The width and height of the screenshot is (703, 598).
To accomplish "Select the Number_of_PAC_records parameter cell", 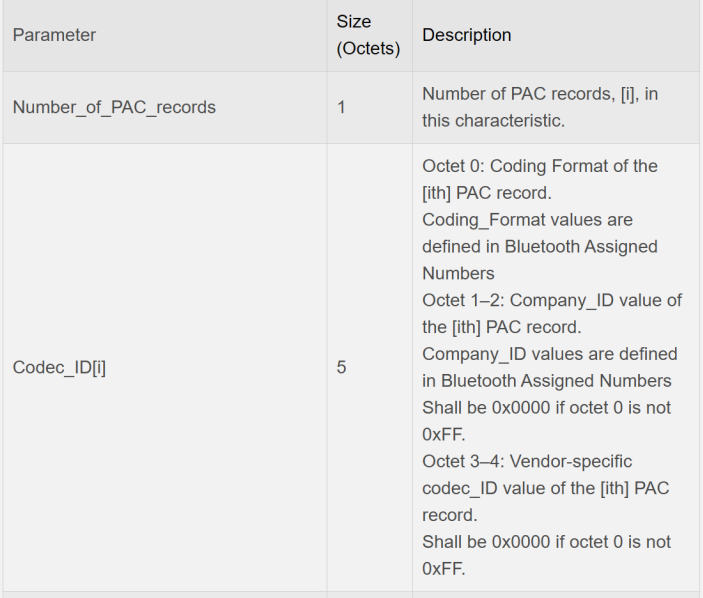I will [x=114, y=107].
